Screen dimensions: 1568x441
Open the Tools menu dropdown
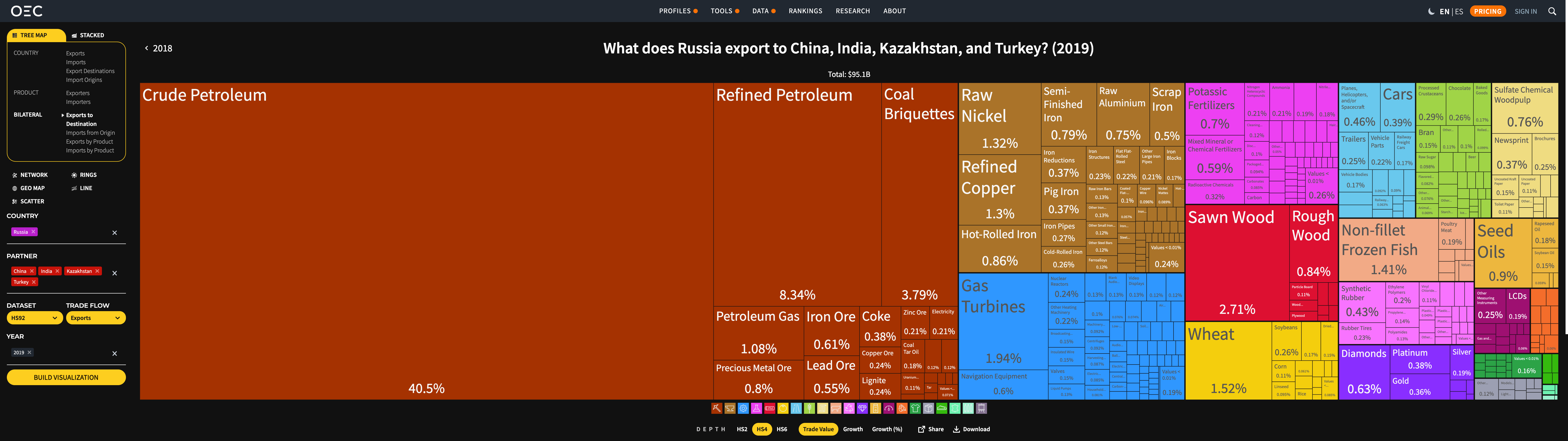pyautogui.click(x=725, y=11)
